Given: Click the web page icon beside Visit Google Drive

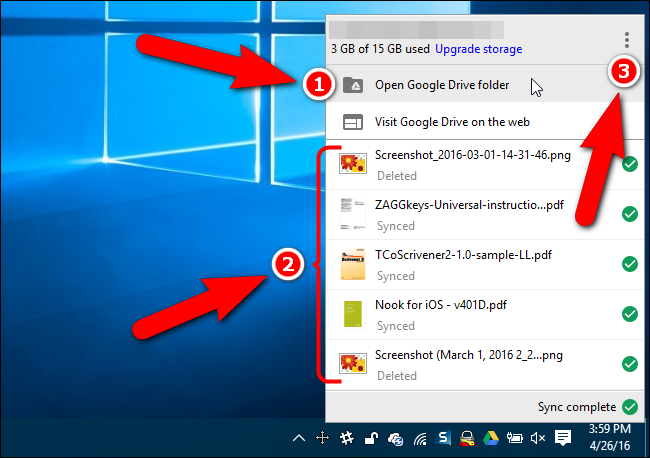Looking at the screenshot, I should pyautogui.click(x=353, y=122).
